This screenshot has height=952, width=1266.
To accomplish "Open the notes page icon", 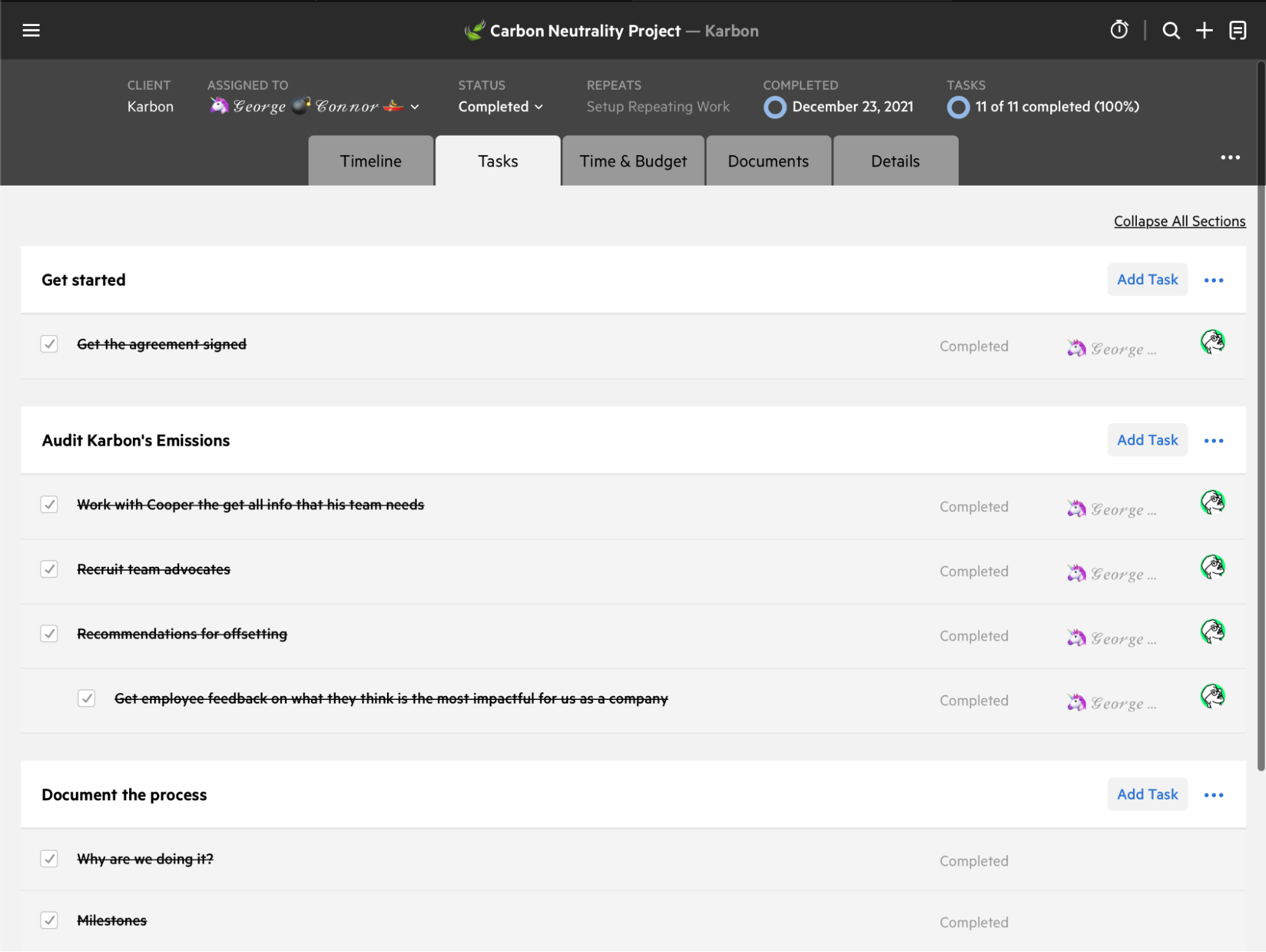I will (1238, 30).
